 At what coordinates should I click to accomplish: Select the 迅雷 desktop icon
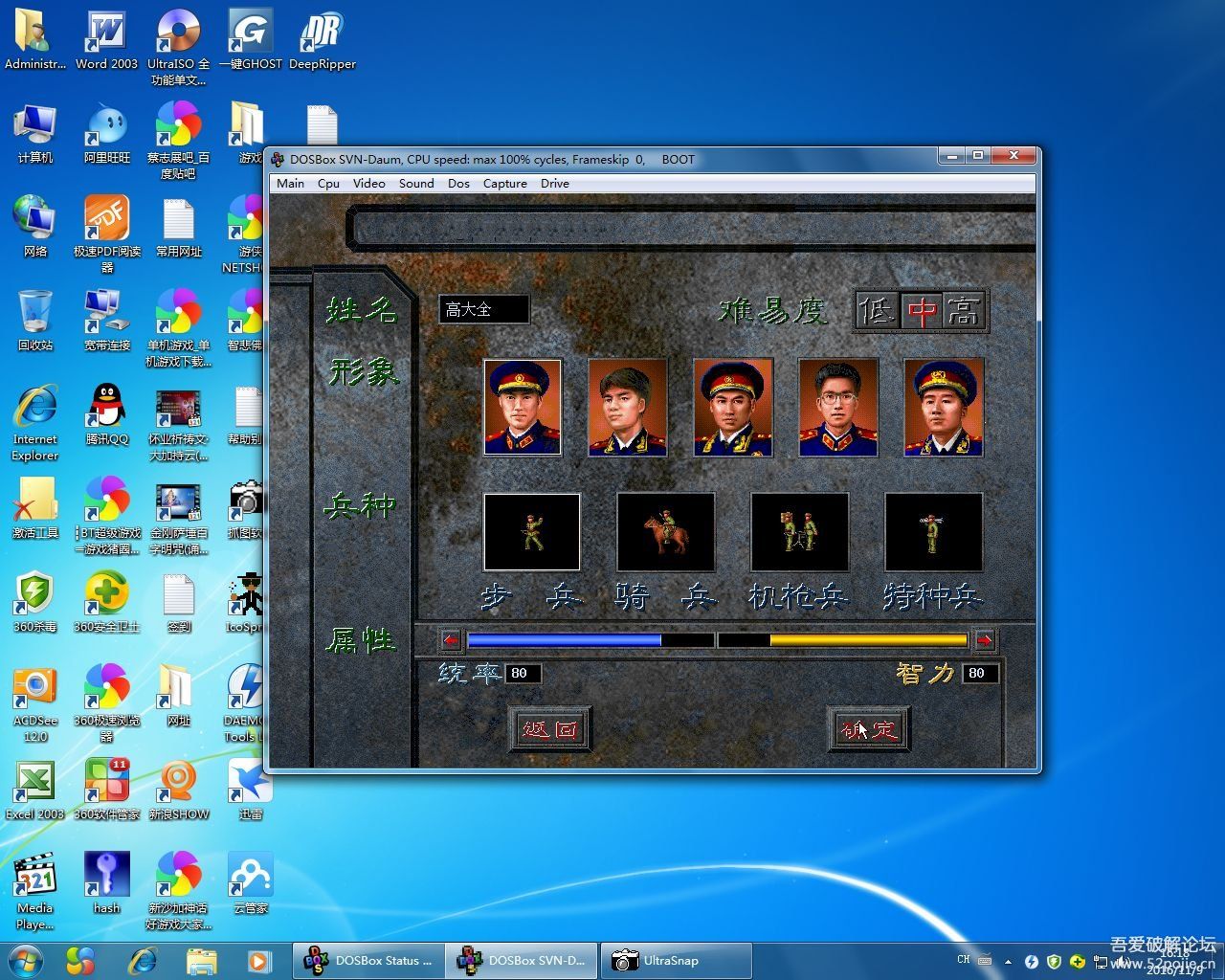(251, 791)
